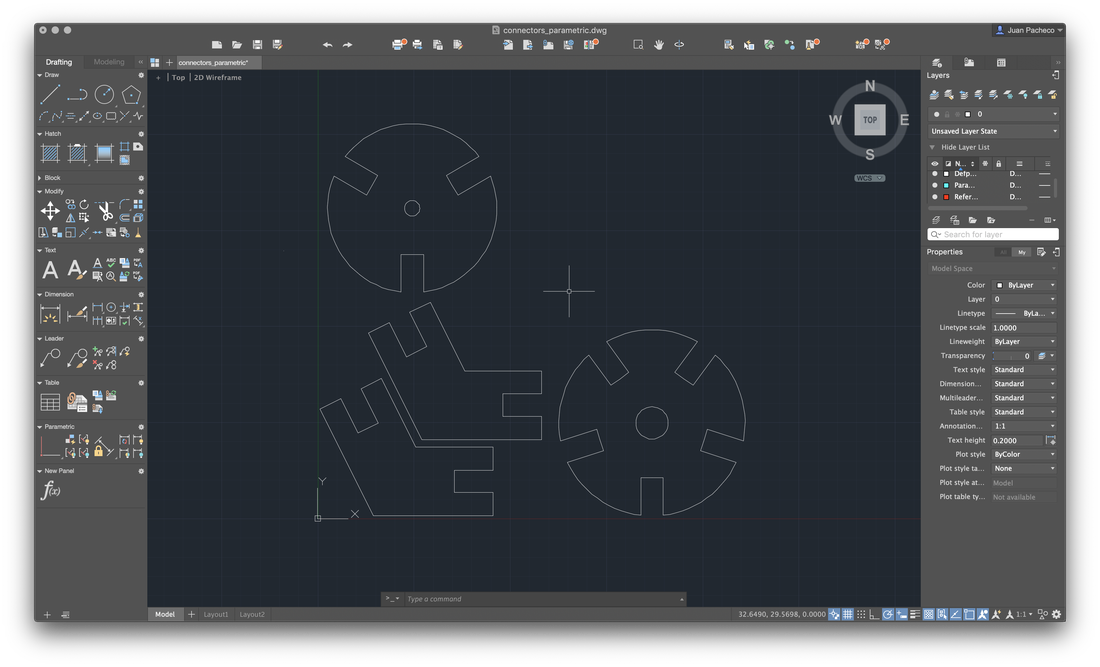Switch to the Layout2 tab
The image size is (1100, 667).
pos(252,614)
